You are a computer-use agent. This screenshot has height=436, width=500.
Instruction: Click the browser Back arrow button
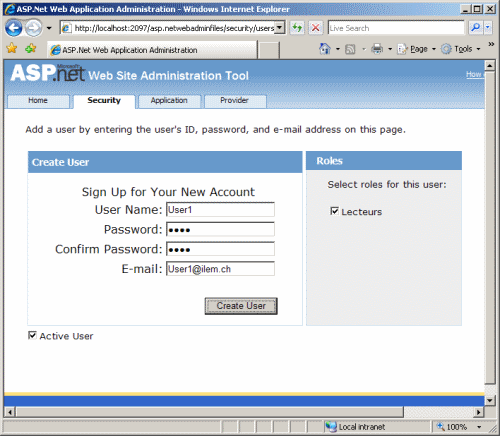(x=14, y=28)
